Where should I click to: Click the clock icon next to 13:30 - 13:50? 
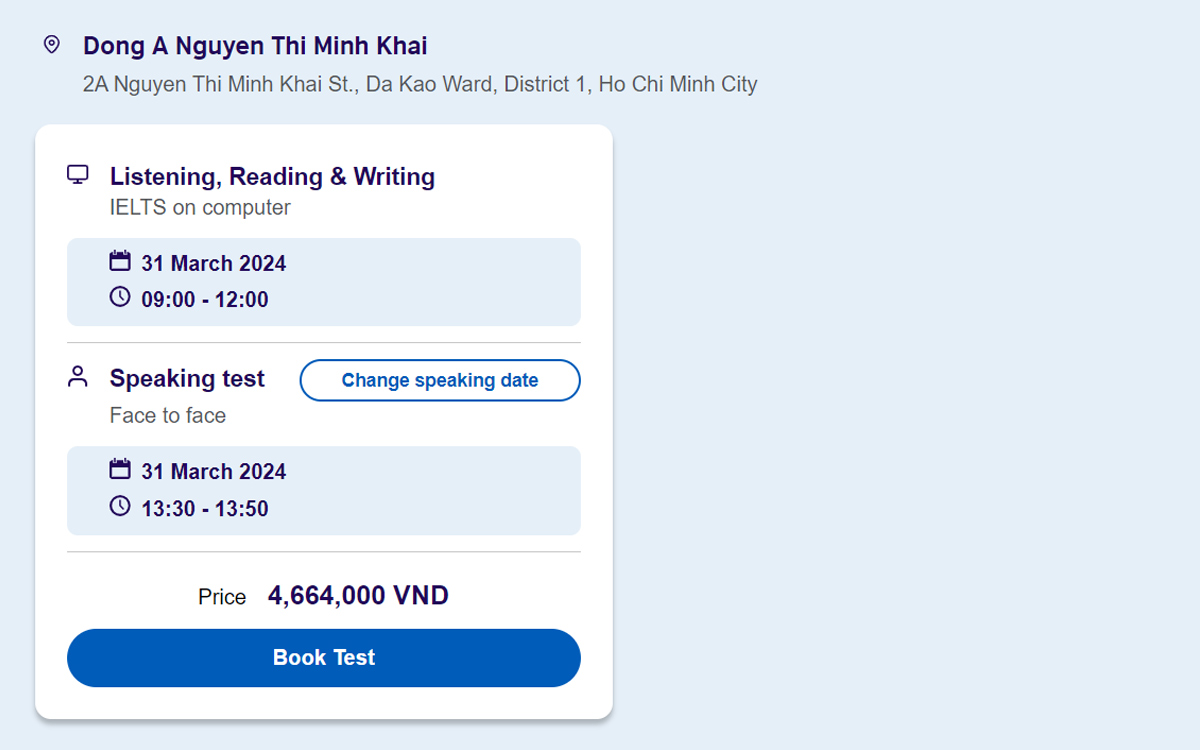point(120,506)
